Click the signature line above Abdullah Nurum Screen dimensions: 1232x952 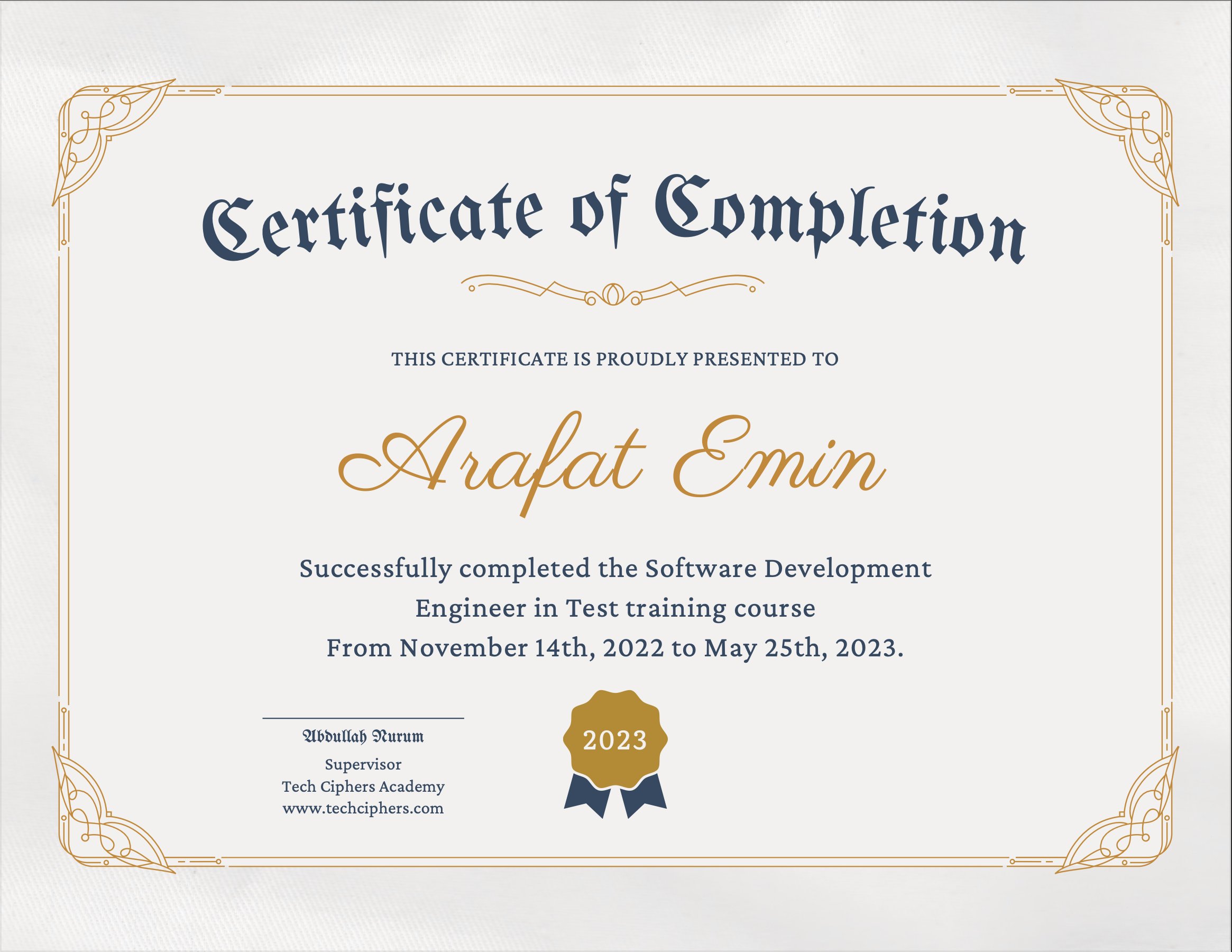click(363, 718)
